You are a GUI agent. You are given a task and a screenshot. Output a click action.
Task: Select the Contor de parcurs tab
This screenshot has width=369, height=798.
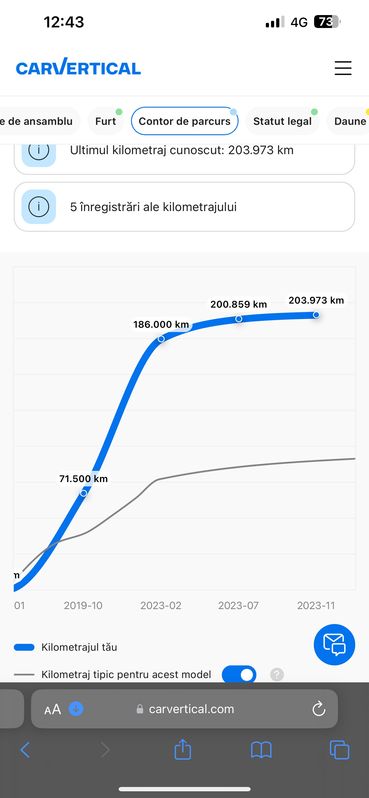point(184,121)
